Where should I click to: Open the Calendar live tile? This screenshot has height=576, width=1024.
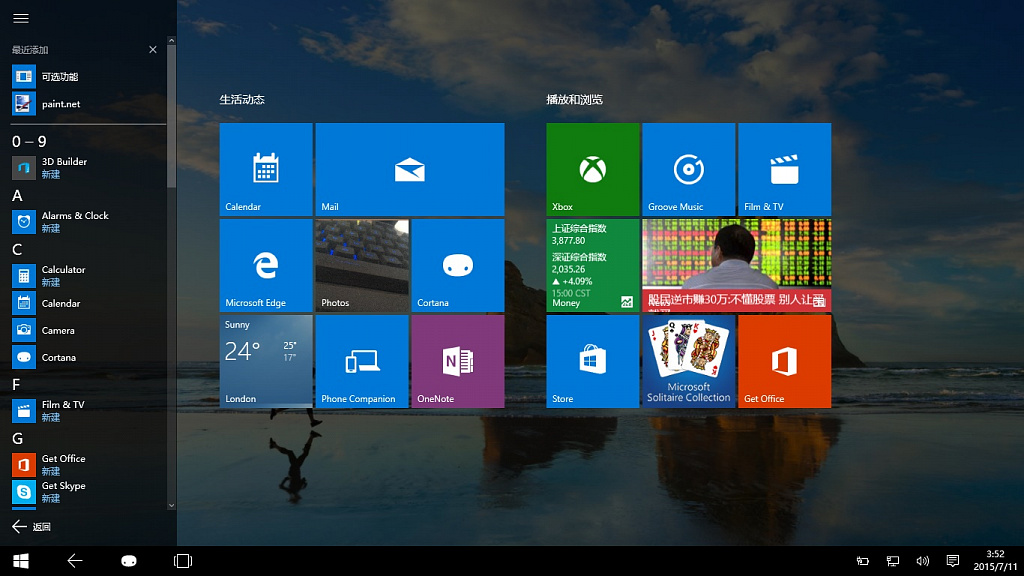point(266,169)
